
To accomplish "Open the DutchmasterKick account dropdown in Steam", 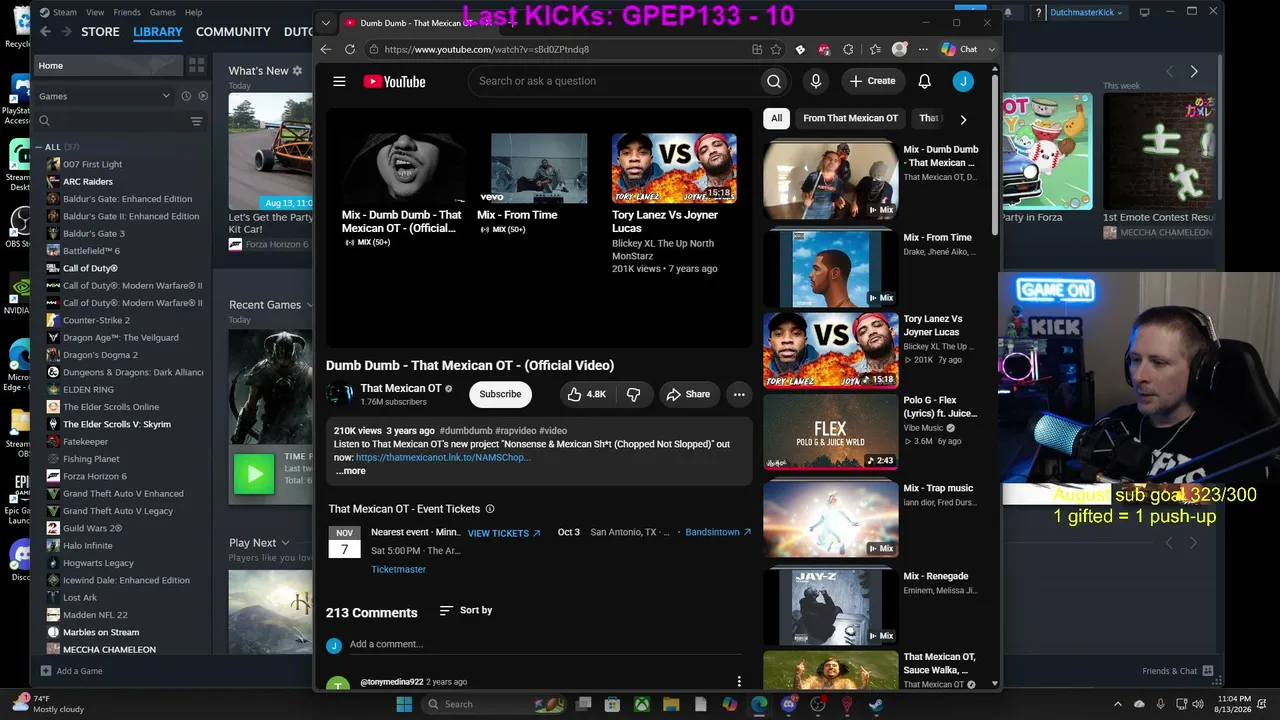I will click(1086, 12).
